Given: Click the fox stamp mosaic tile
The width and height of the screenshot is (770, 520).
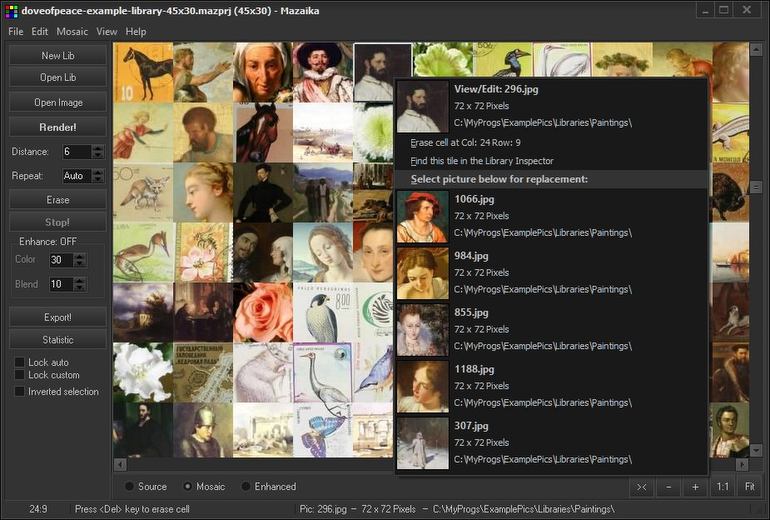Looking at the screenshot, I should 143,192.
